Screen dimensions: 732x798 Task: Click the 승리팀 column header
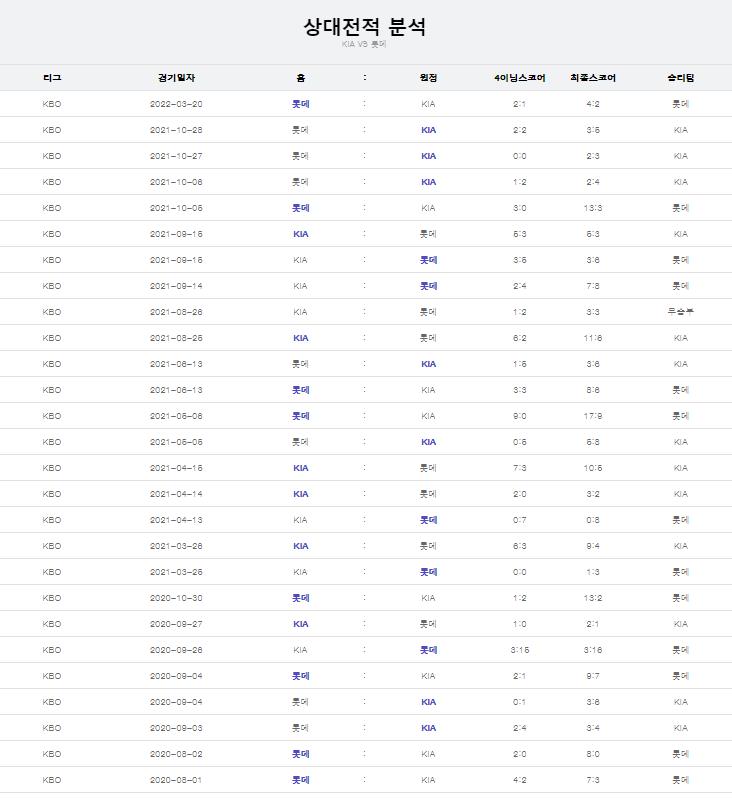point(681,78)
